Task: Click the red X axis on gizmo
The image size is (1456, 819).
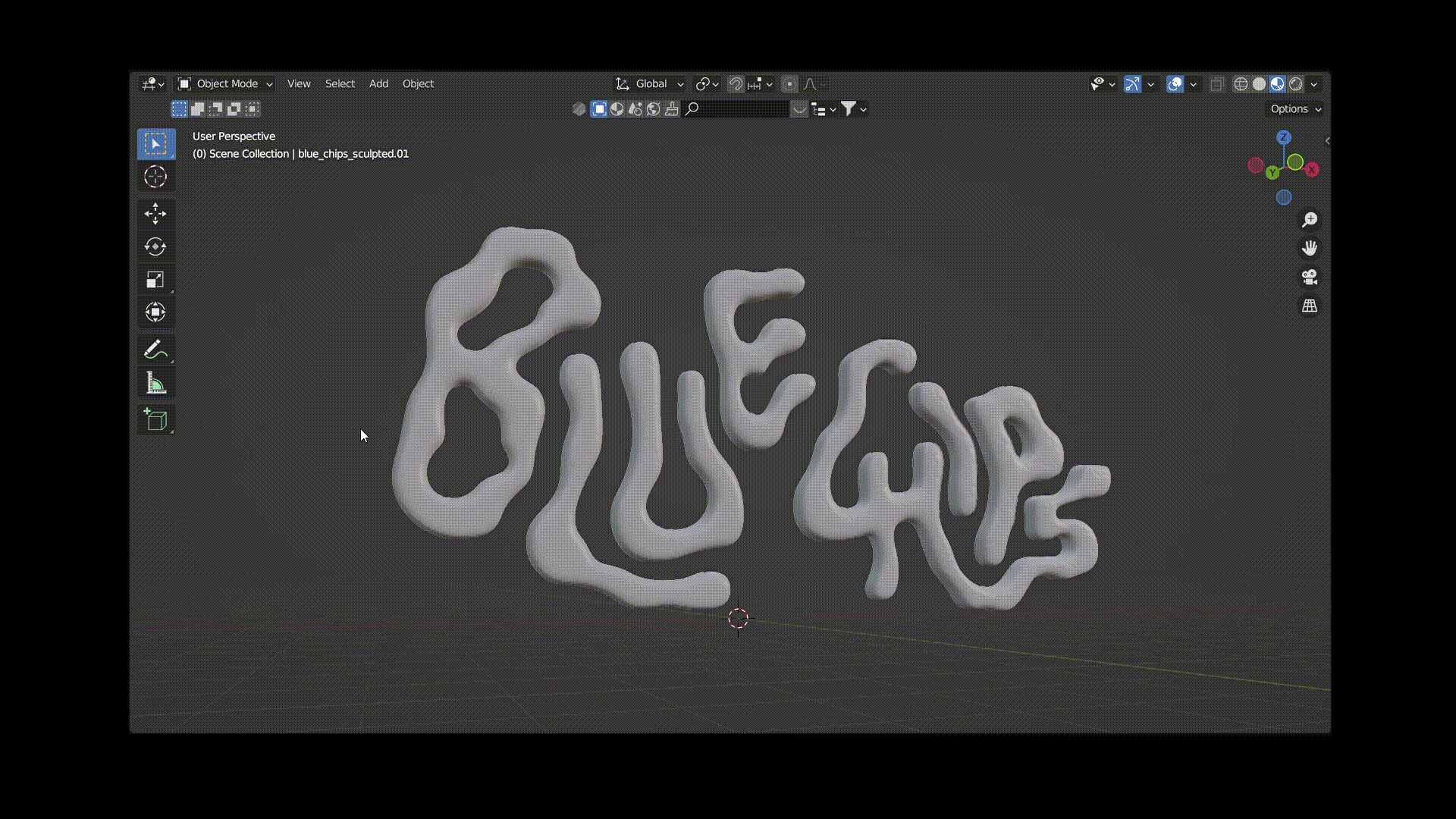Action: [1312, 169]
